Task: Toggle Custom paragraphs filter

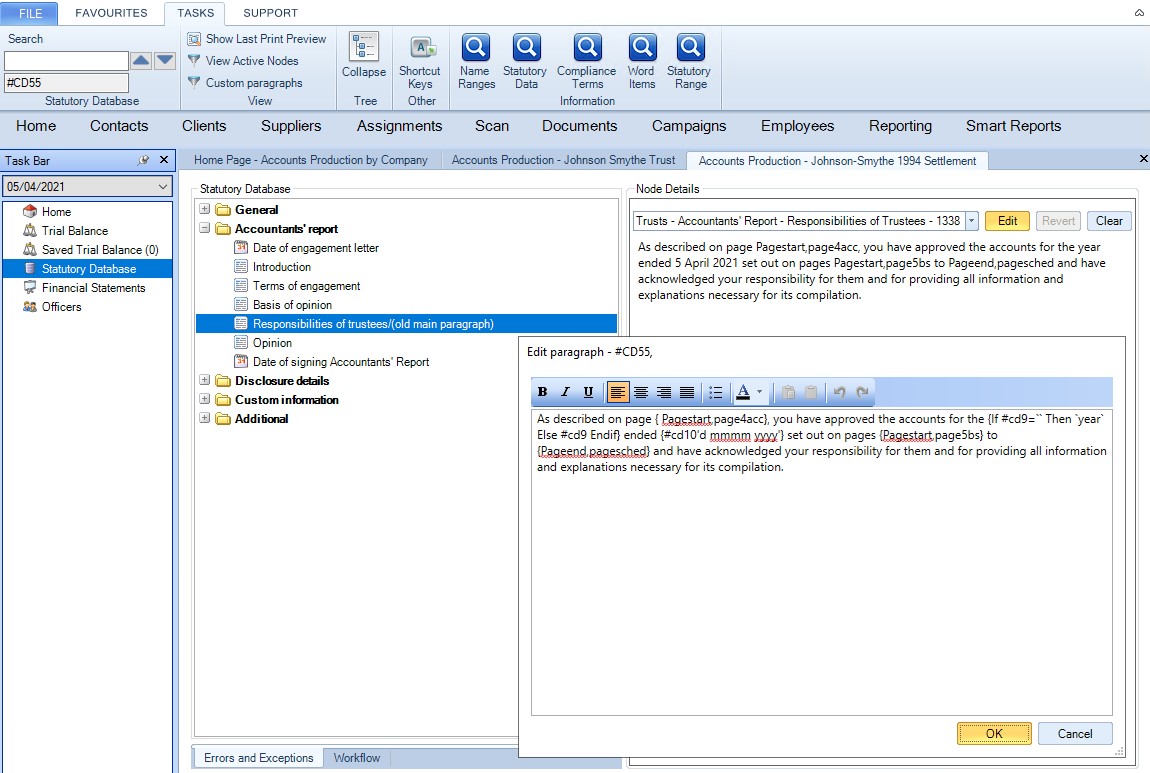Action: (245, 83)
